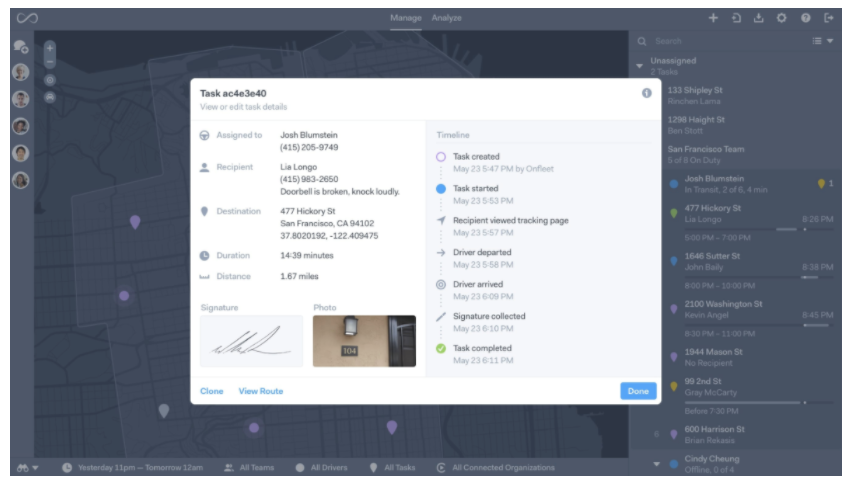
Task: Switch to the Analyze tab
Action: click(x=447, y=18)
